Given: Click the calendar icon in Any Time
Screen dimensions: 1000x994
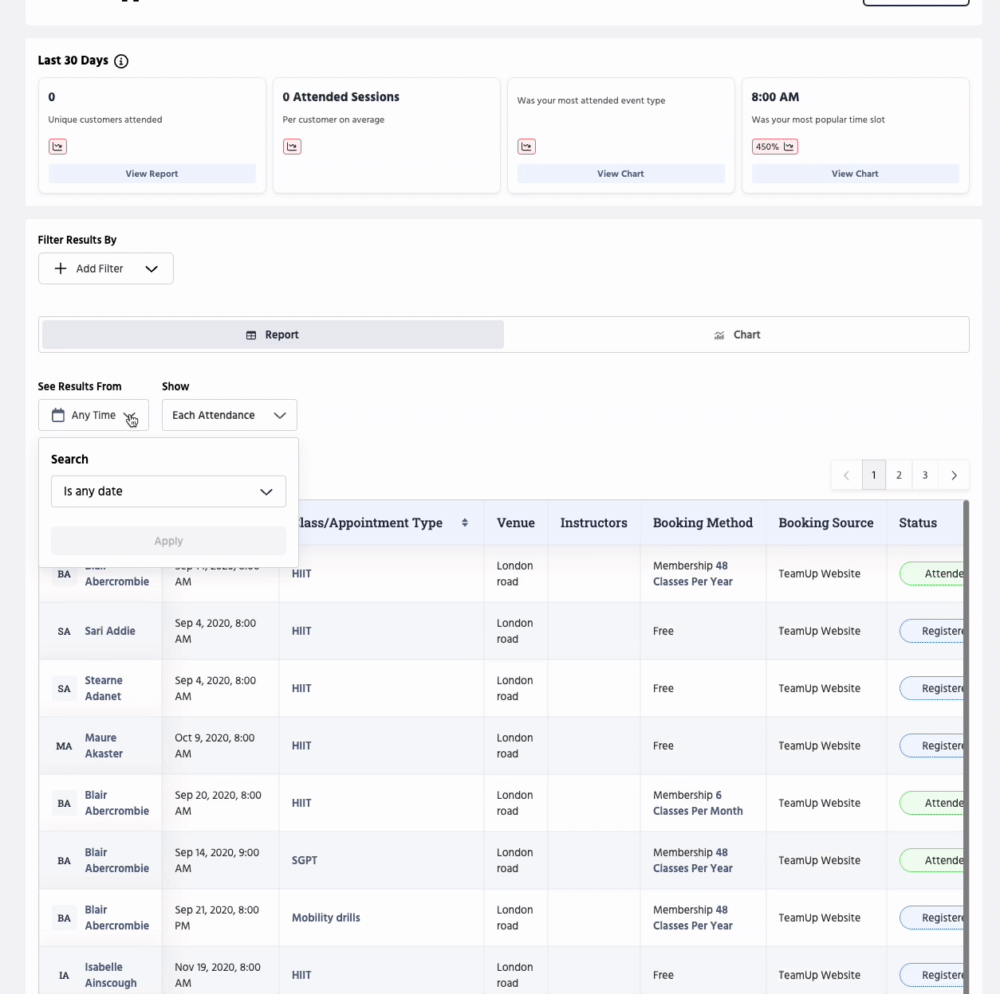Looking at the screenshot, I should click(x=58, y=415).
